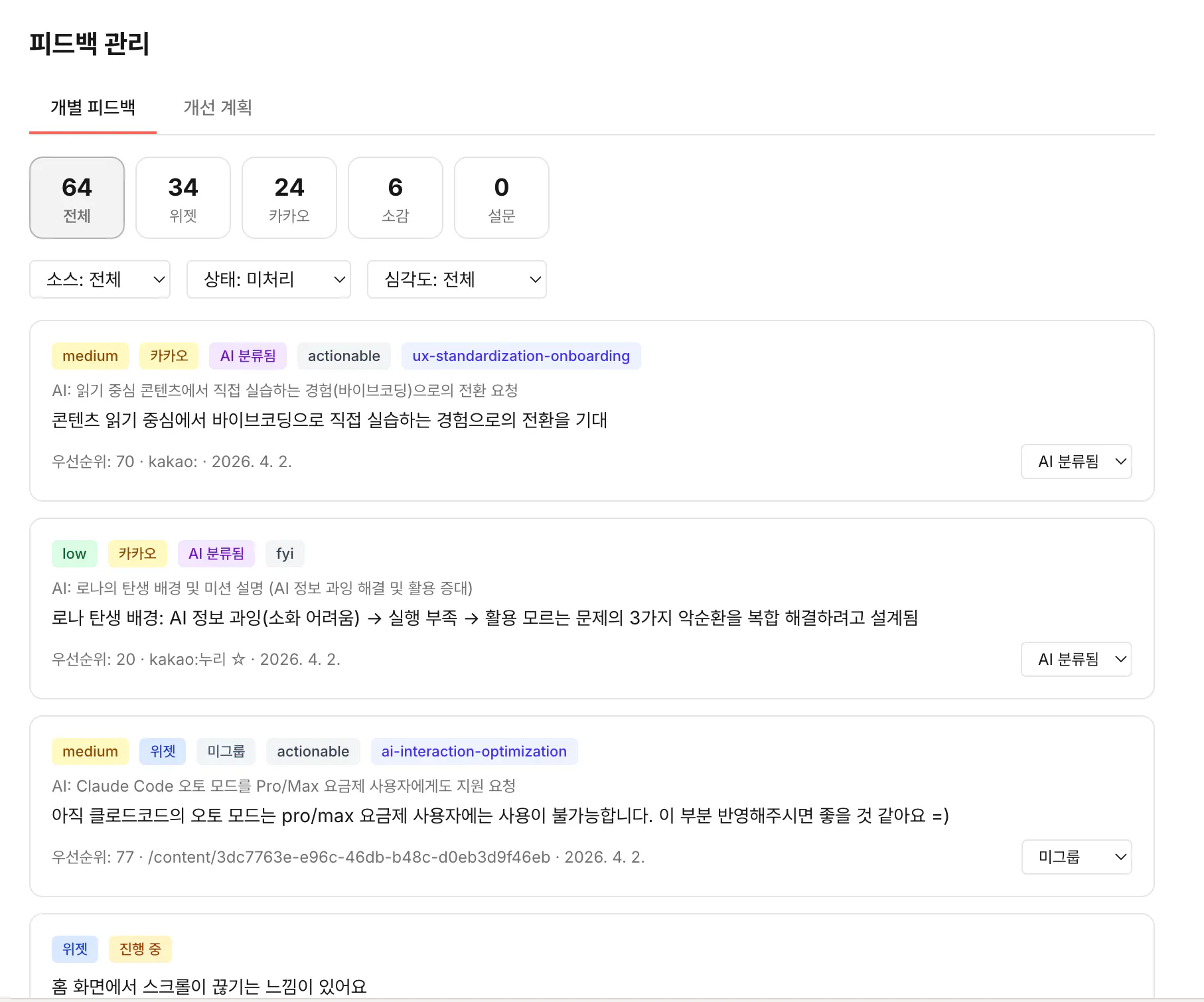Click feedback text '홈 화면에서 스크롤이 끊기는 느낌이 있어요'
Image resolution: width=1204 pixels, height=1002 pixels.
[210, 987]
